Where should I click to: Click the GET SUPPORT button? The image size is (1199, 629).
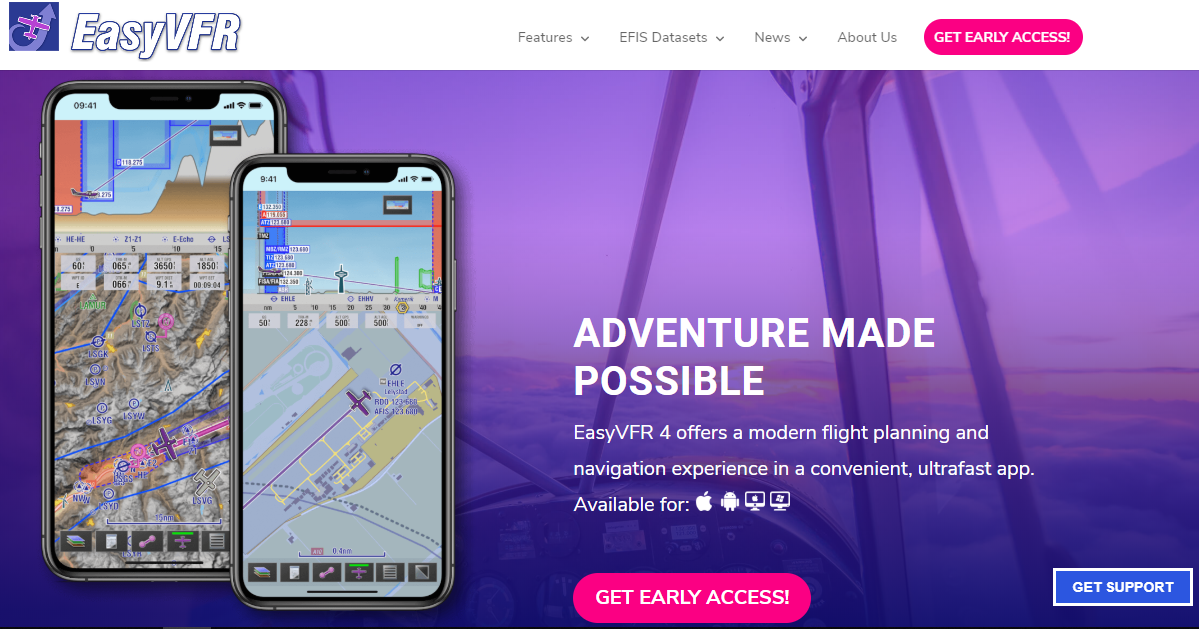[1123, 587]
